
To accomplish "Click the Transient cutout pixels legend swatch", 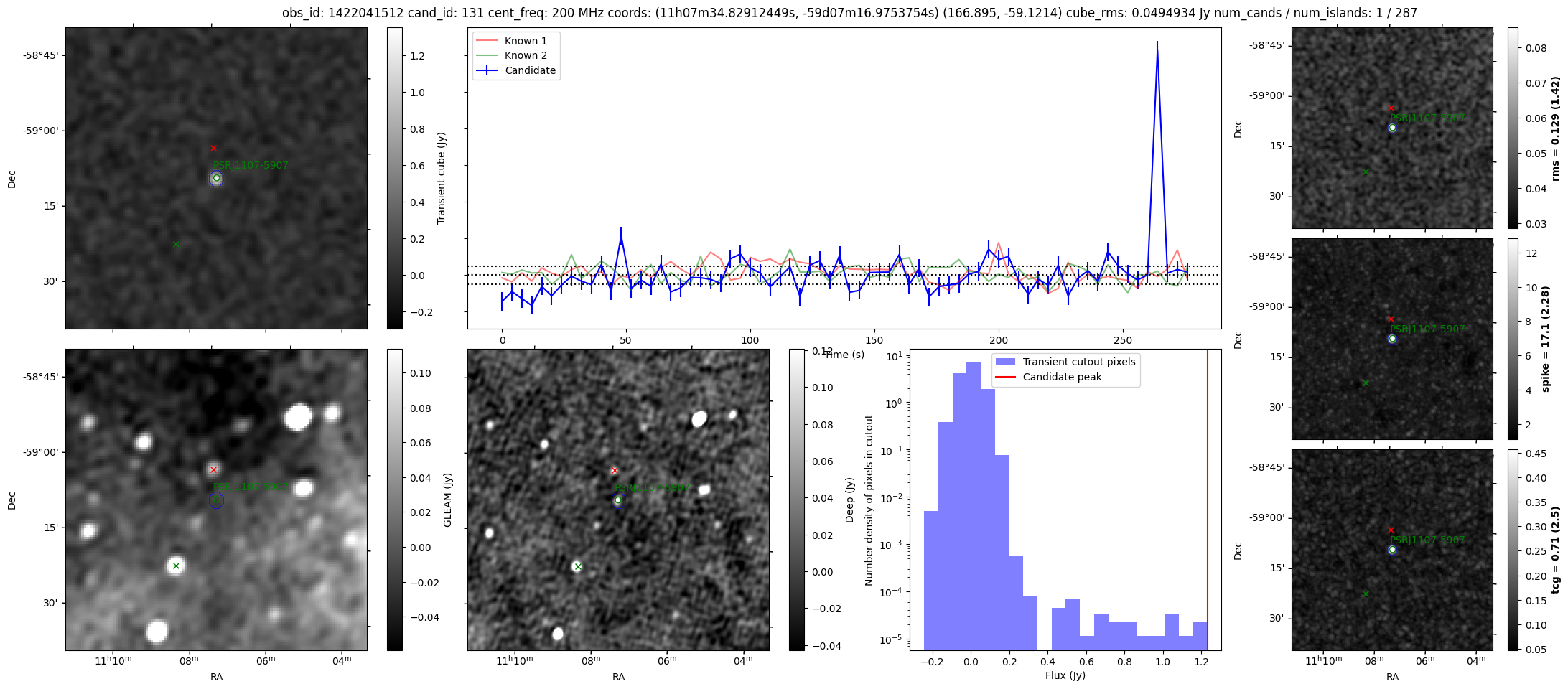I will pos(1006,362).
